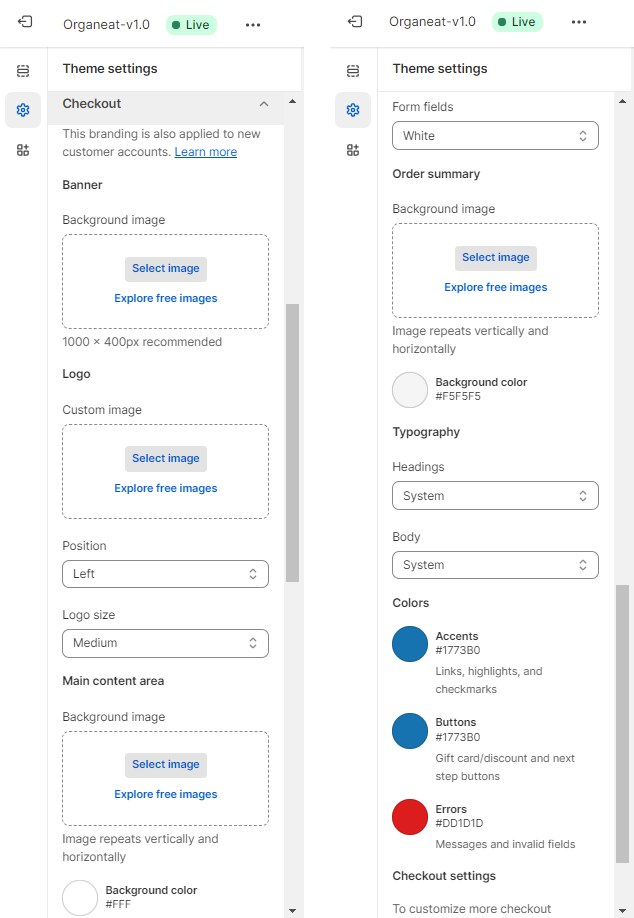Viewport: 634px width, 918px height.
Task: Click the Colors heading
Action: (410, 603)
